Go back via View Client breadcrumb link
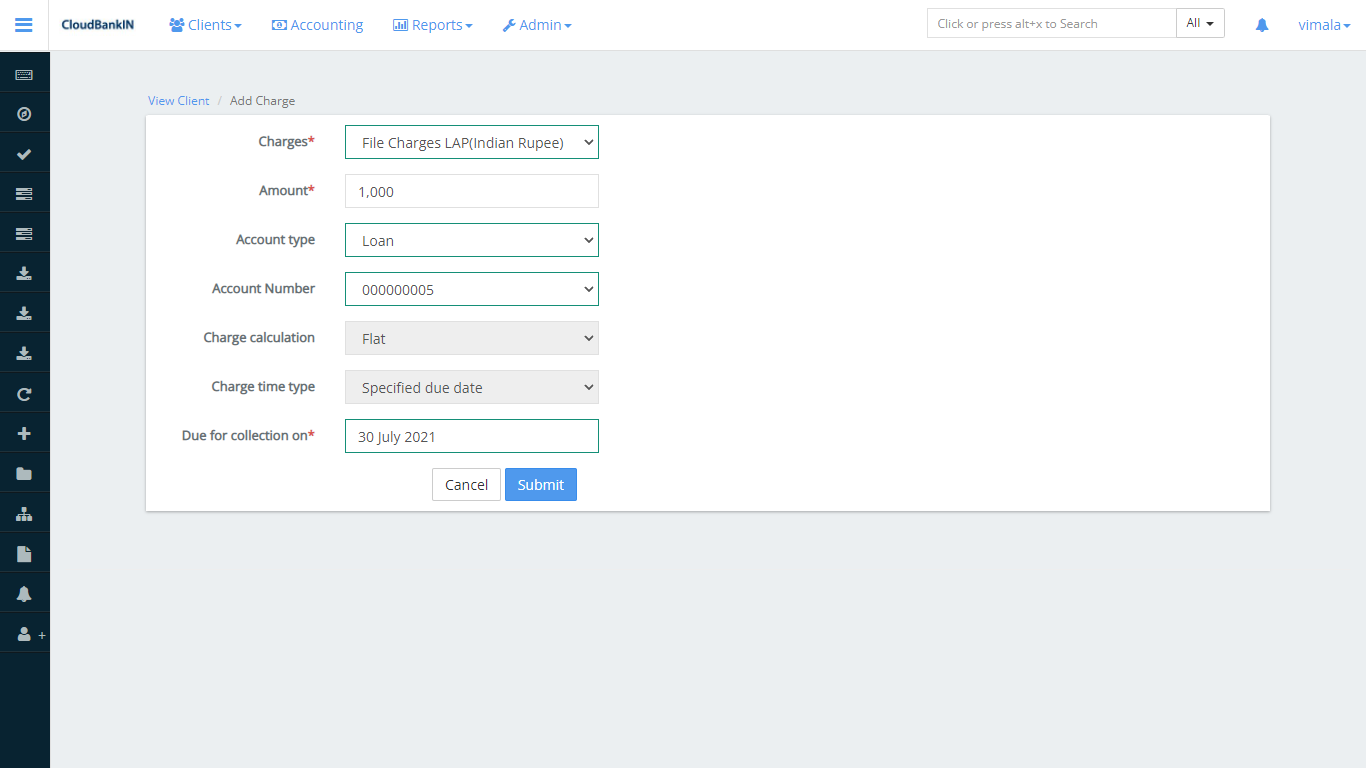The image size is (1366, 768). coord(179,101)
